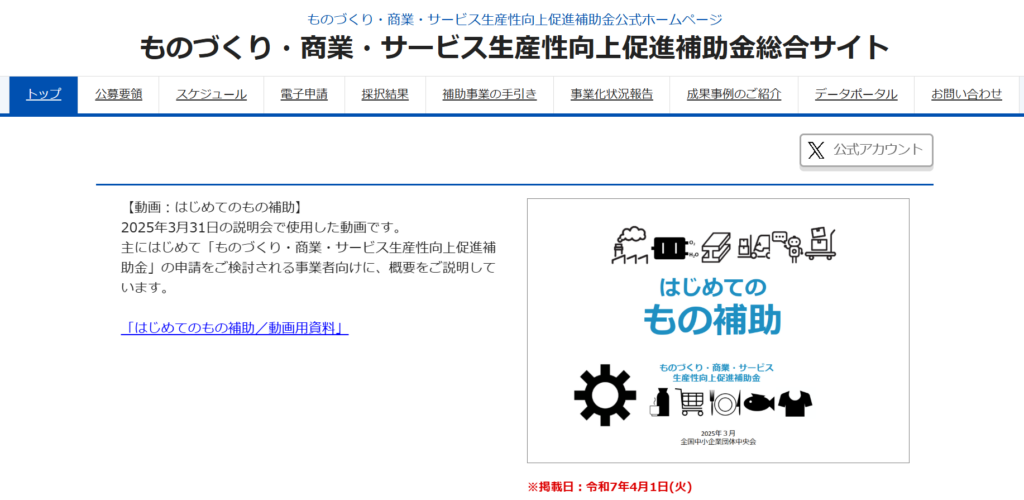Click the shopping cart icon in the thumbnail
The width and height of the screenshot is (1024, 500).
[692, 402]
